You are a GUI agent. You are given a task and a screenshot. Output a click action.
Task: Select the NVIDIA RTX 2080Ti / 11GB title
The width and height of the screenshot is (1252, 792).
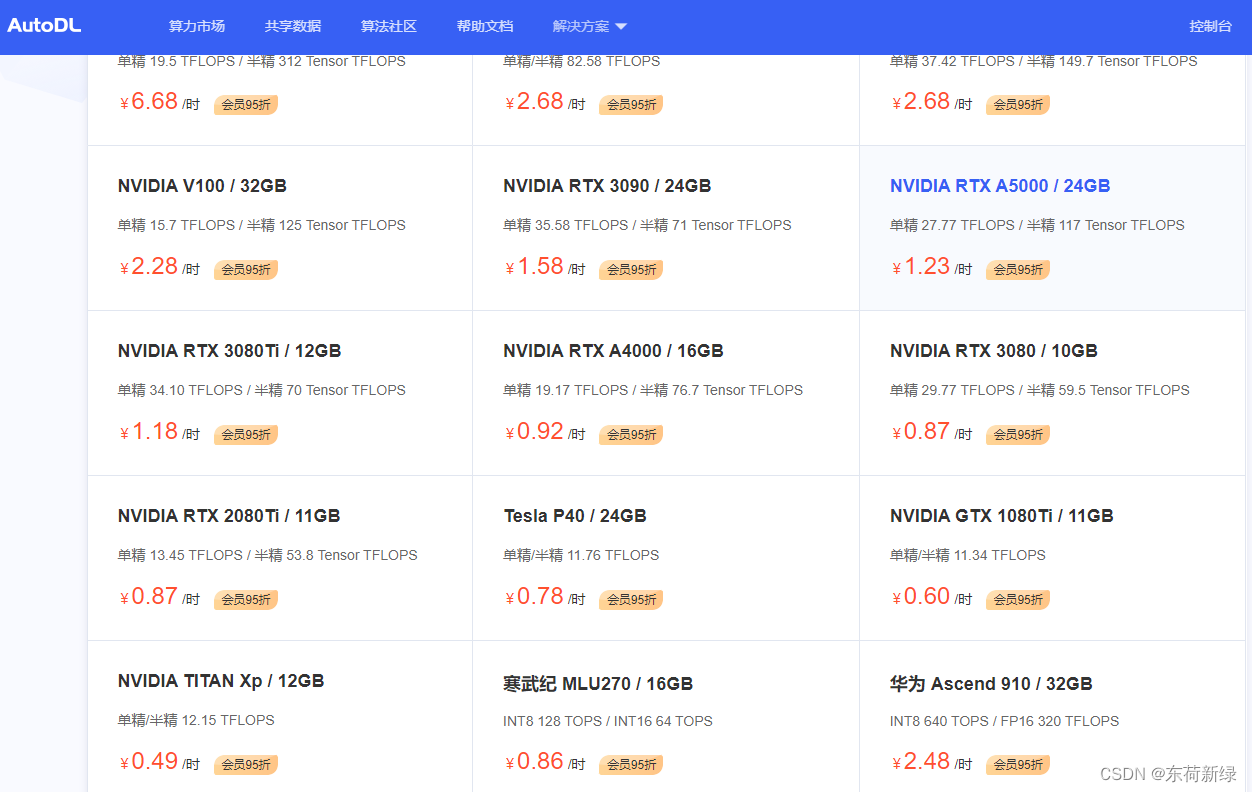click(229, 516)
